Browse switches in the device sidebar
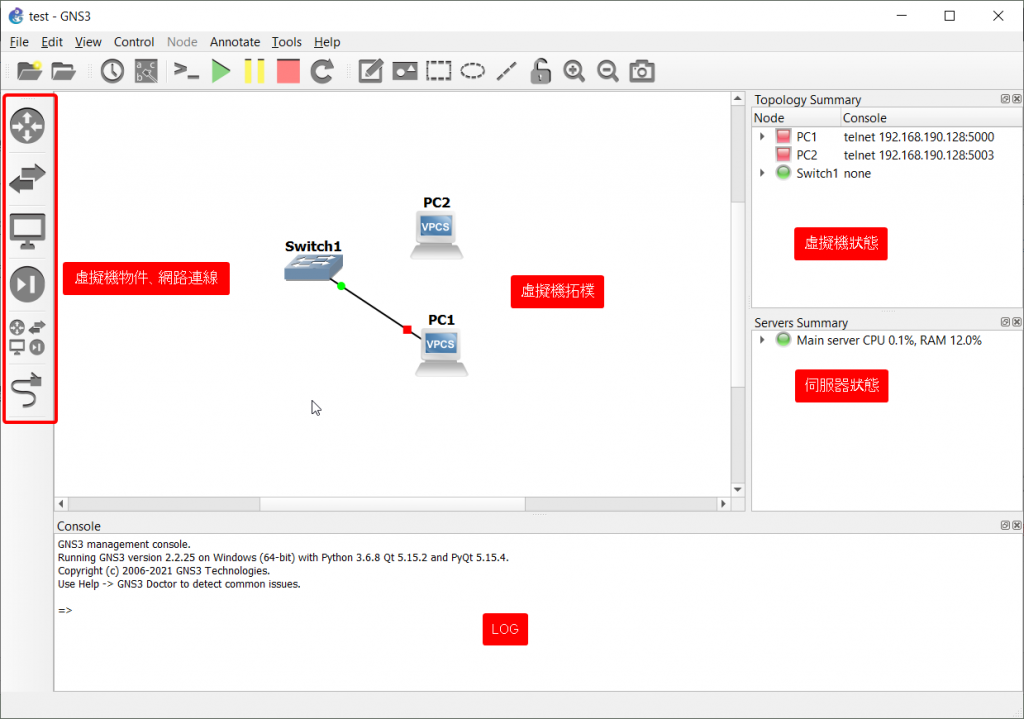The width and height of the screenshot is (1024, 719). pyautogui.click(x=27, y=178)
